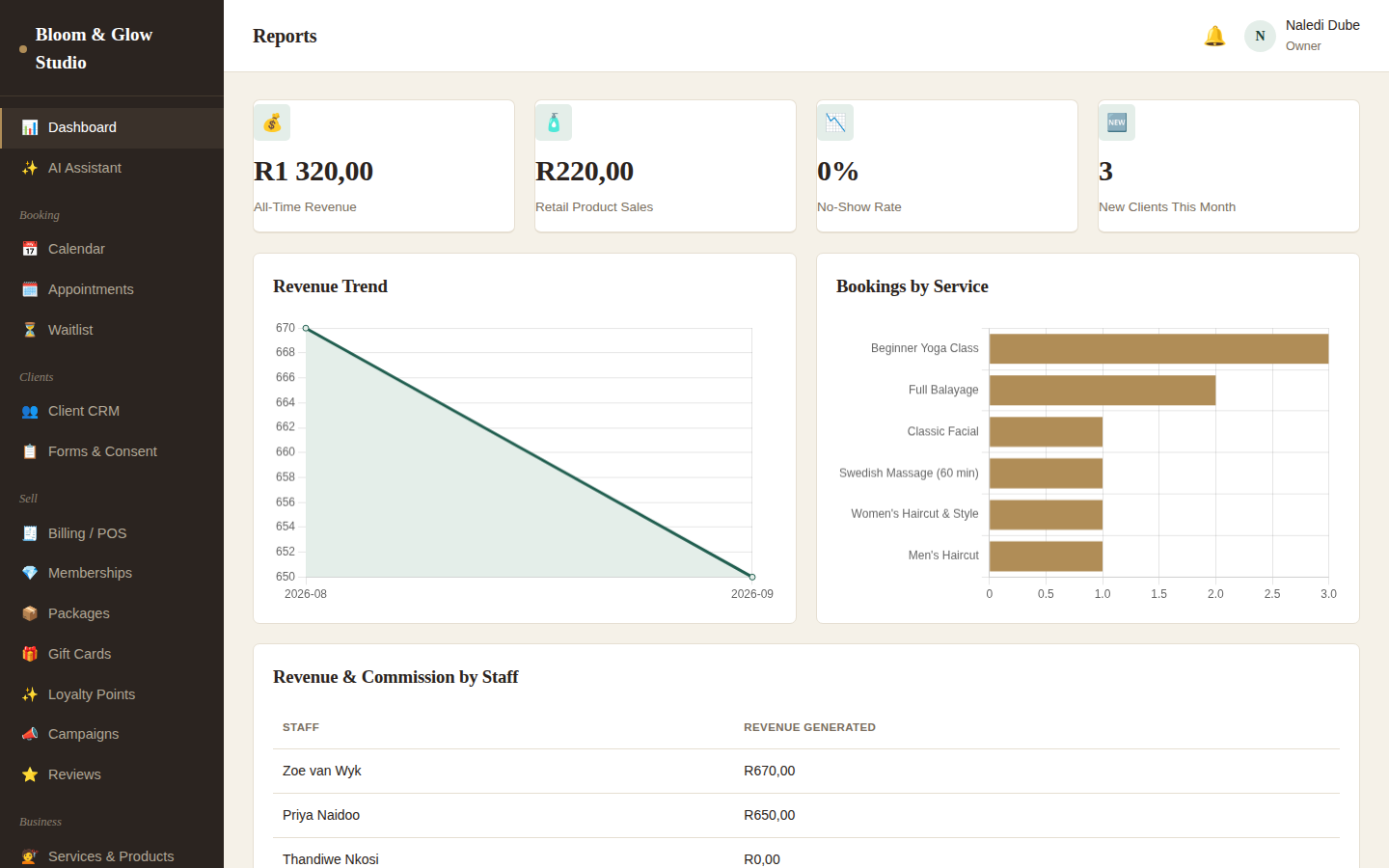Click the Revenue Trend chart title
Screen dimensions: 1389x868
click(330, 286)
